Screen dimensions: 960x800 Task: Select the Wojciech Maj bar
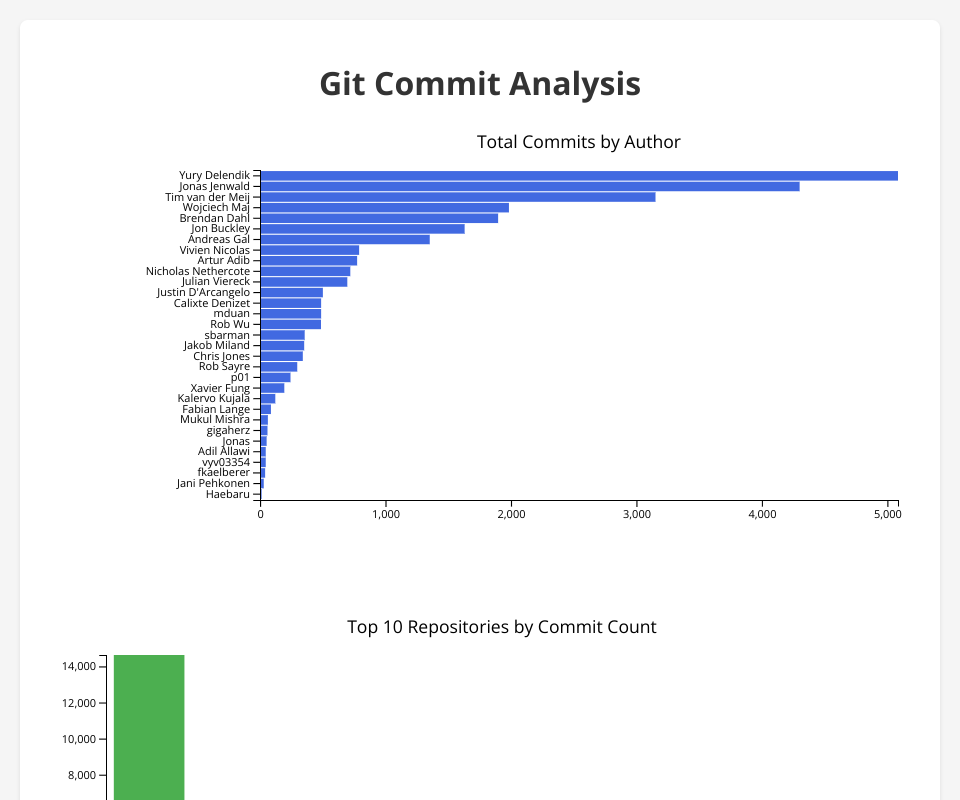(384, 208)
